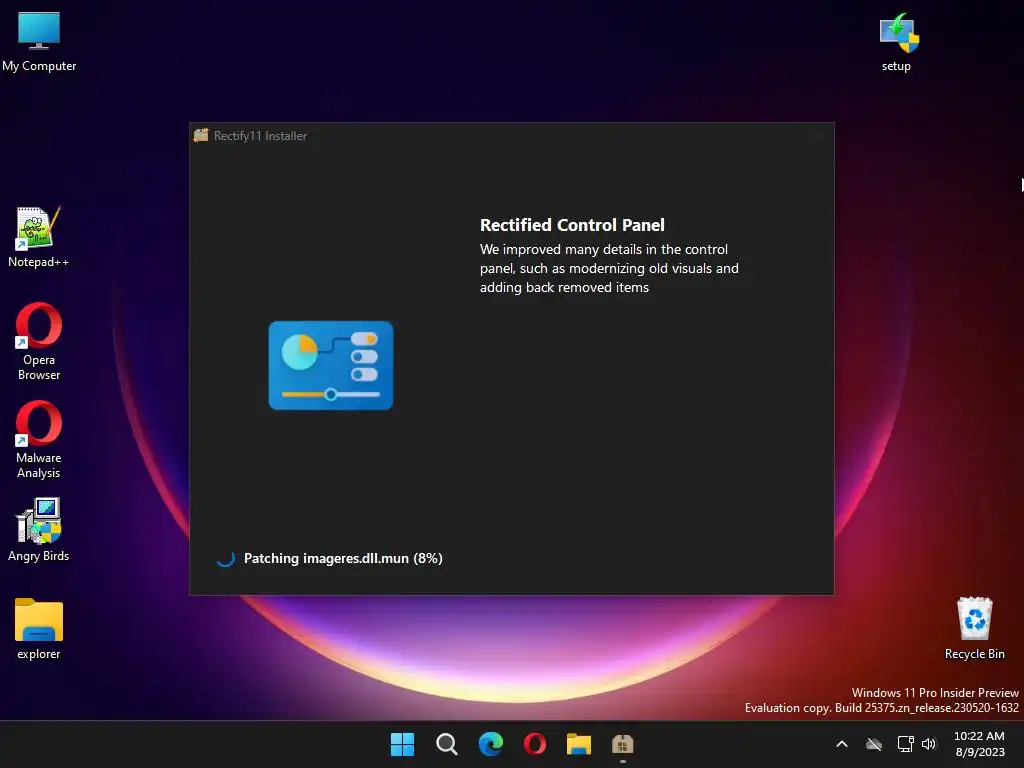Screen dimensions: 1024x768
Task: Select the Angry Birds desktop icon
Action: 39,530
